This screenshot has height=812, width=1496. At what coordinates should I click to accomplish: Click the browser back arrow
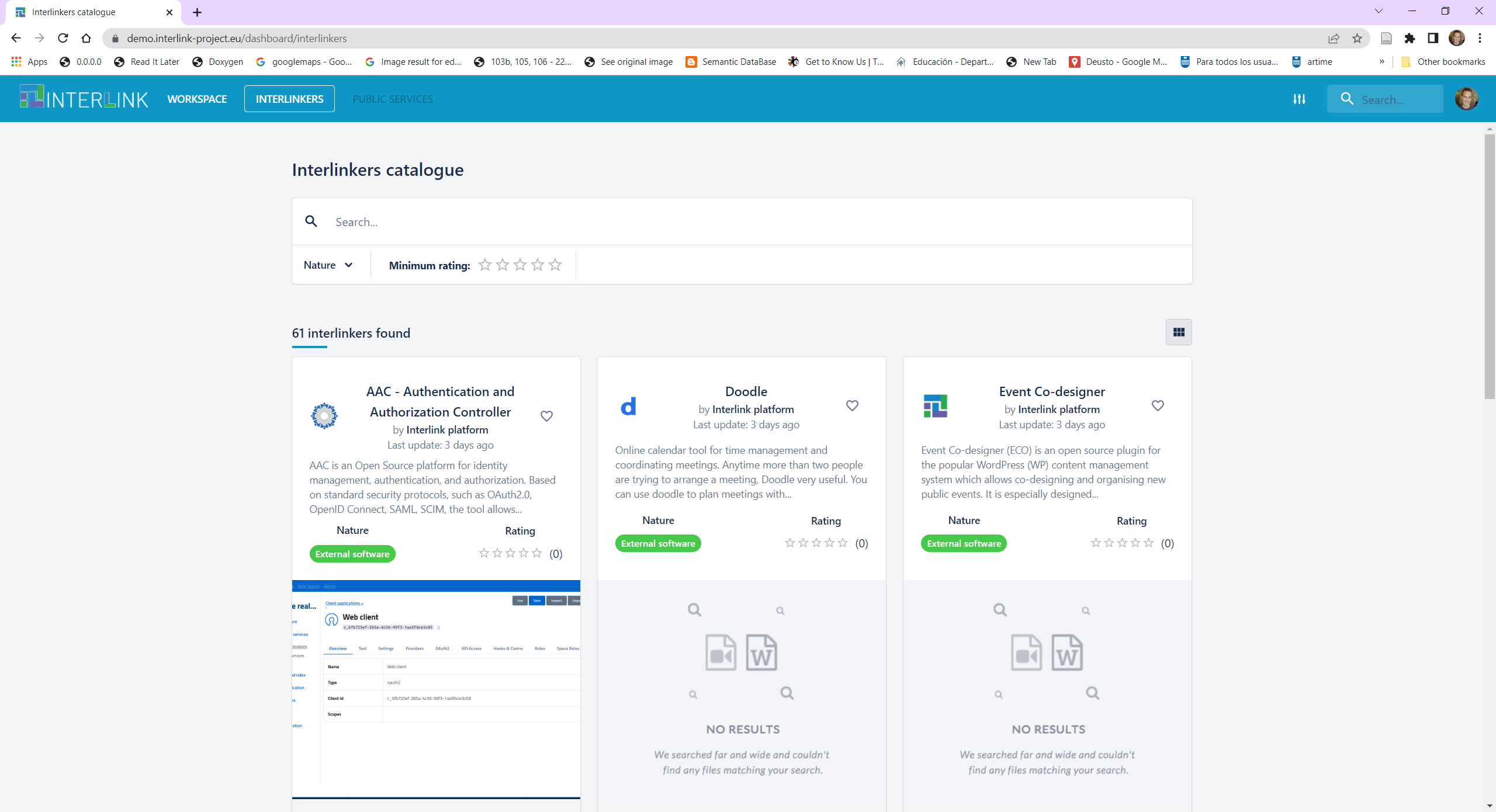point(16,38)
